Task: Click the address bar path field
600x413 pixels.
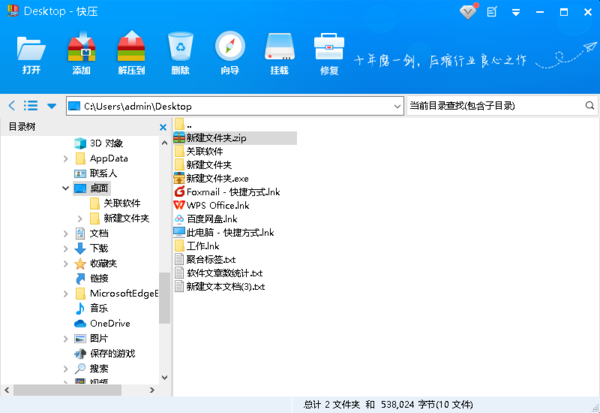Action: pos(235,106)
